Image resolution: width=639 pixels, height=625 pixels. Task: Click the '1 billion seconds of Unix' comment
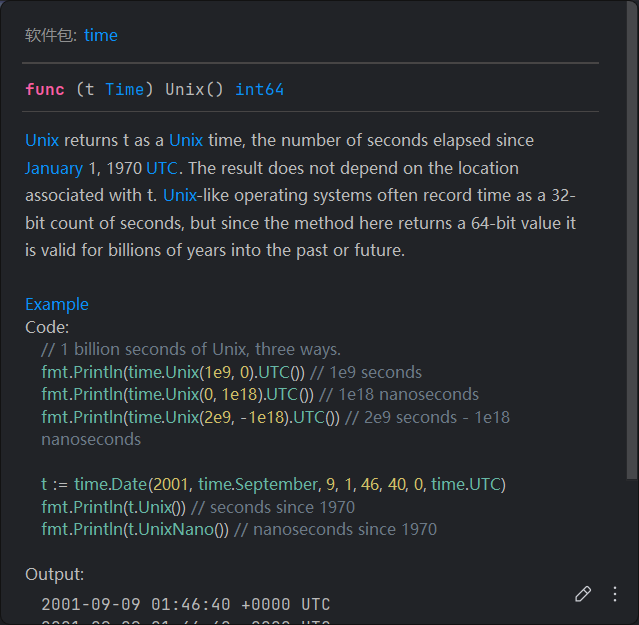pyautogui.click(x=191, y=349)
